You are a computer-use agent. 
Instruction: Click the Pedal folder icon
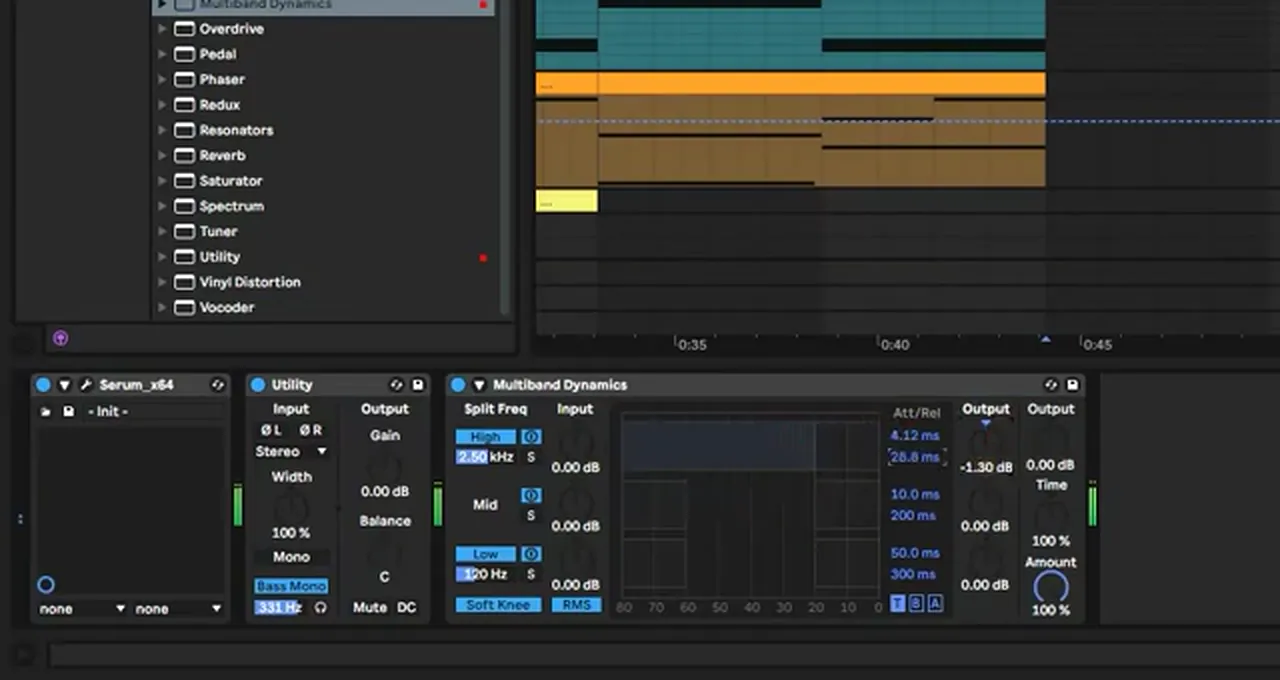[184, 54]
